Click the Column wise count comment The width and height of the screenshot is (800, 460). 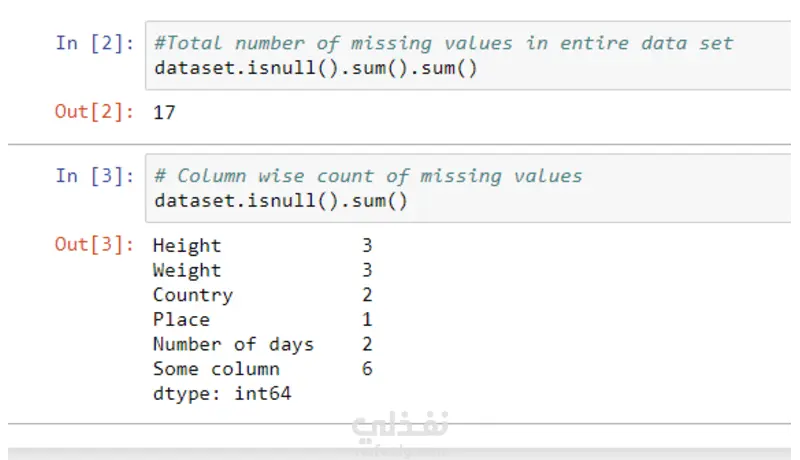tap(368, 176)
